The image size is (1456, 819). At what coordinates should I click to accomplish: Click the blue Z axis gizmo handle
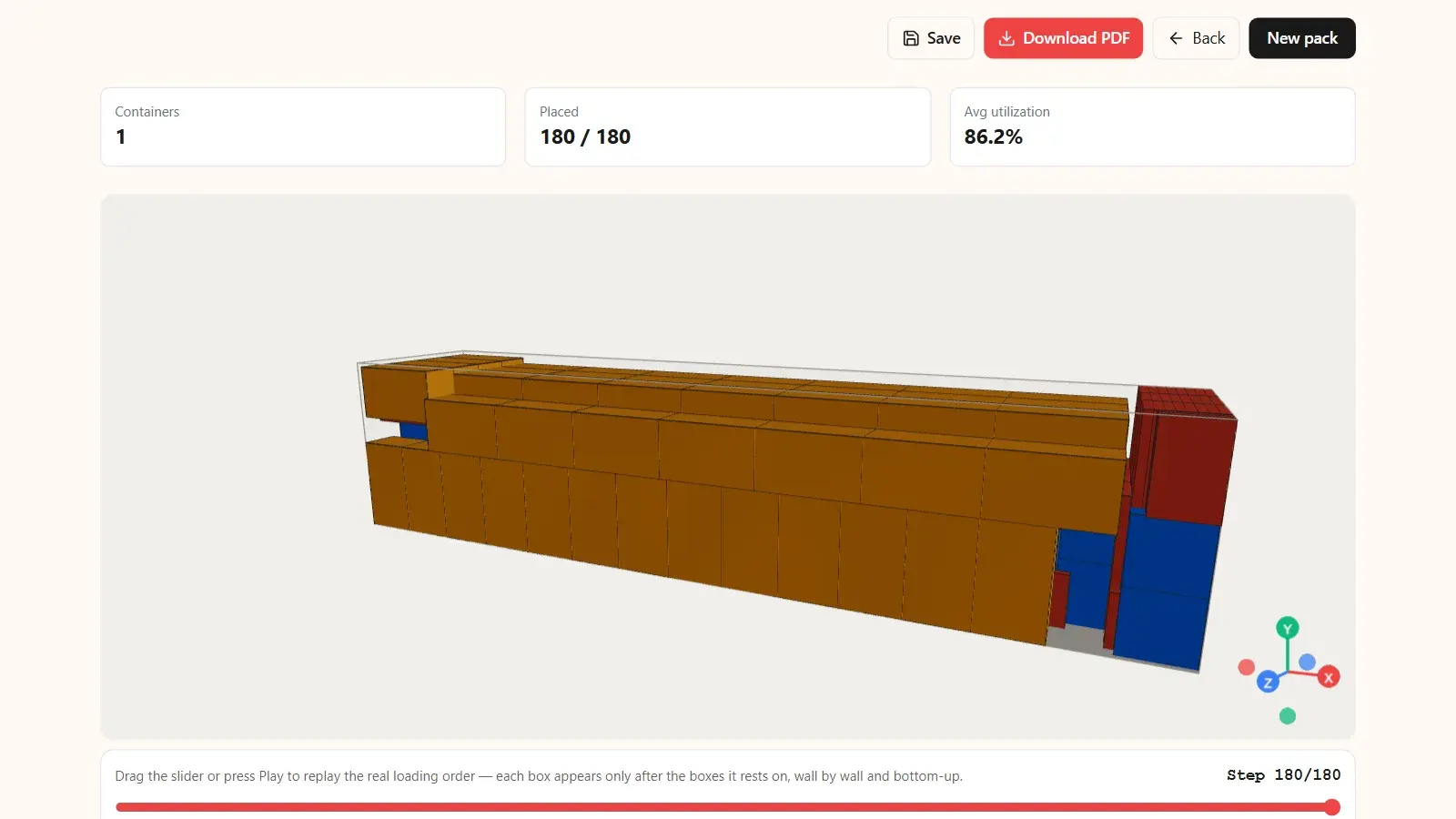[1268, 682]
